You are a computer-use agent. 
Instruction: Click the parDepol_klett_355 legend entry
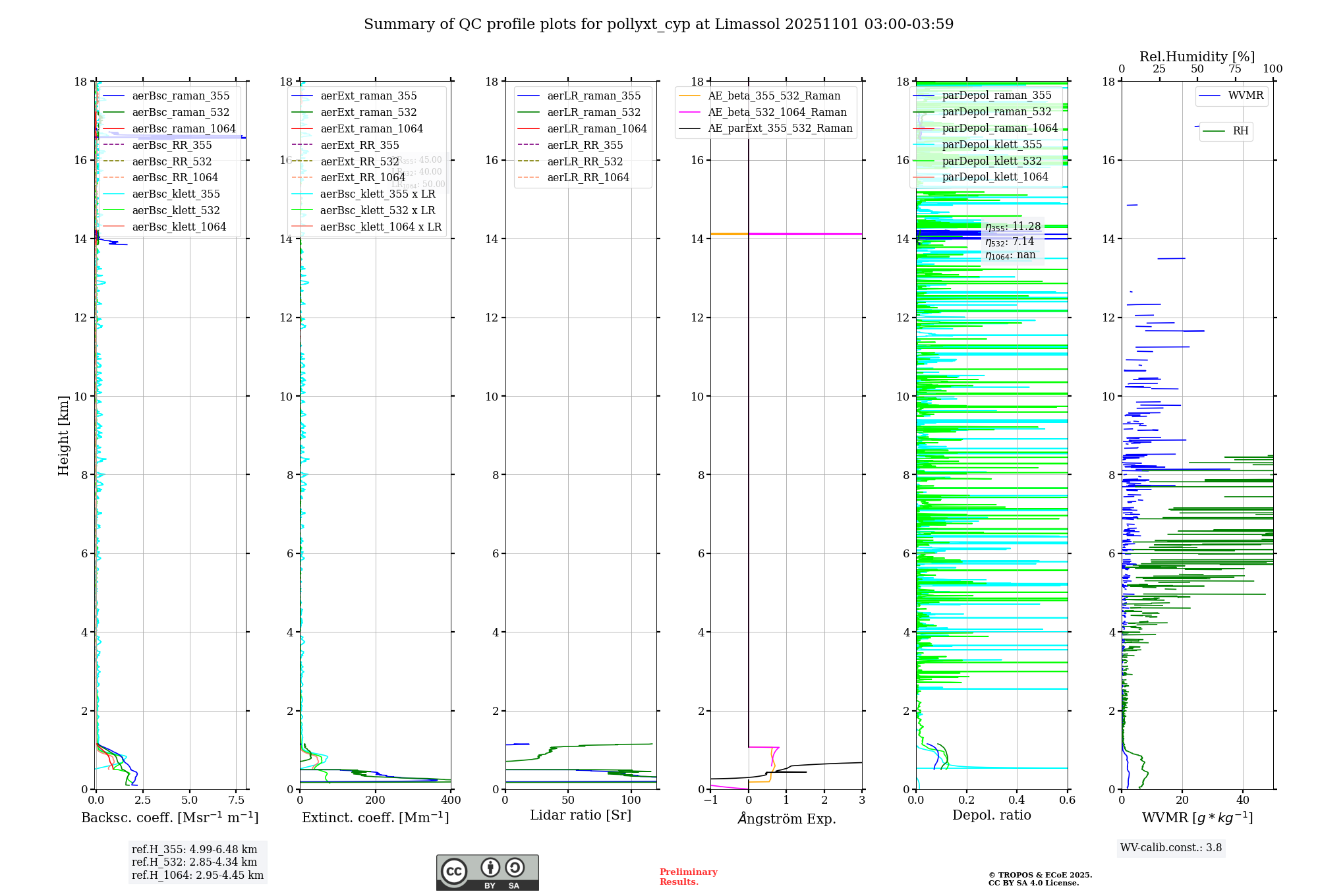[992, 145]
